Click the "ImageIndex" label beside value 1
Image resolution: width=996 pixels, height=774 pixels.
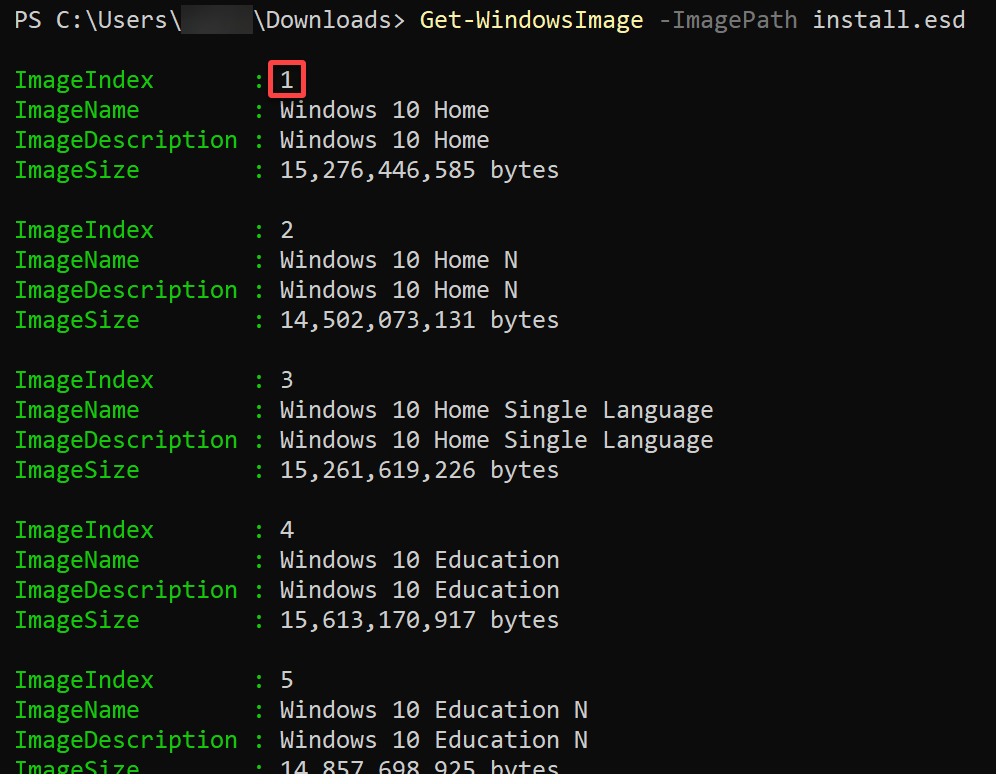tap(84, 80)
